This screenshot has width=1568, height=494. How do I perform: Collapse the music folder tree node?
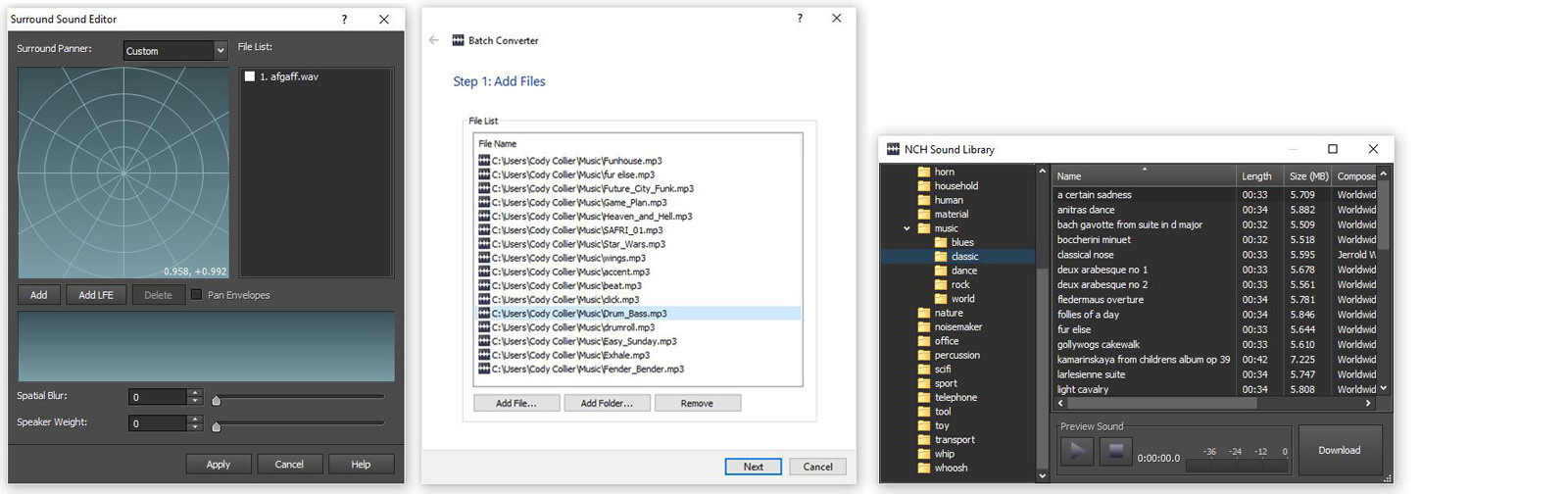tap(907, 228)
